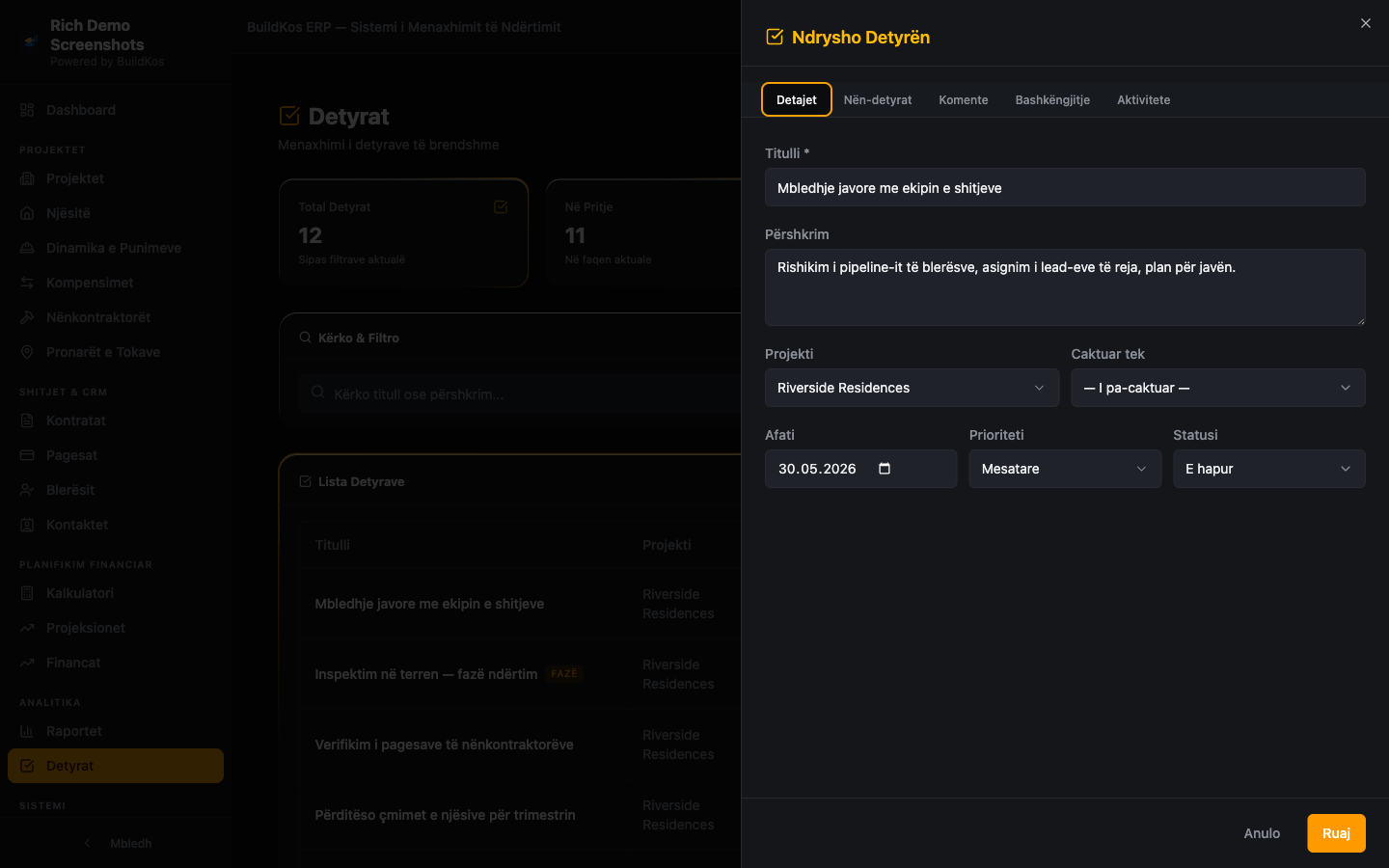Click the Kërko titull search field
The image size is (1389, 868).
(521, 393)
